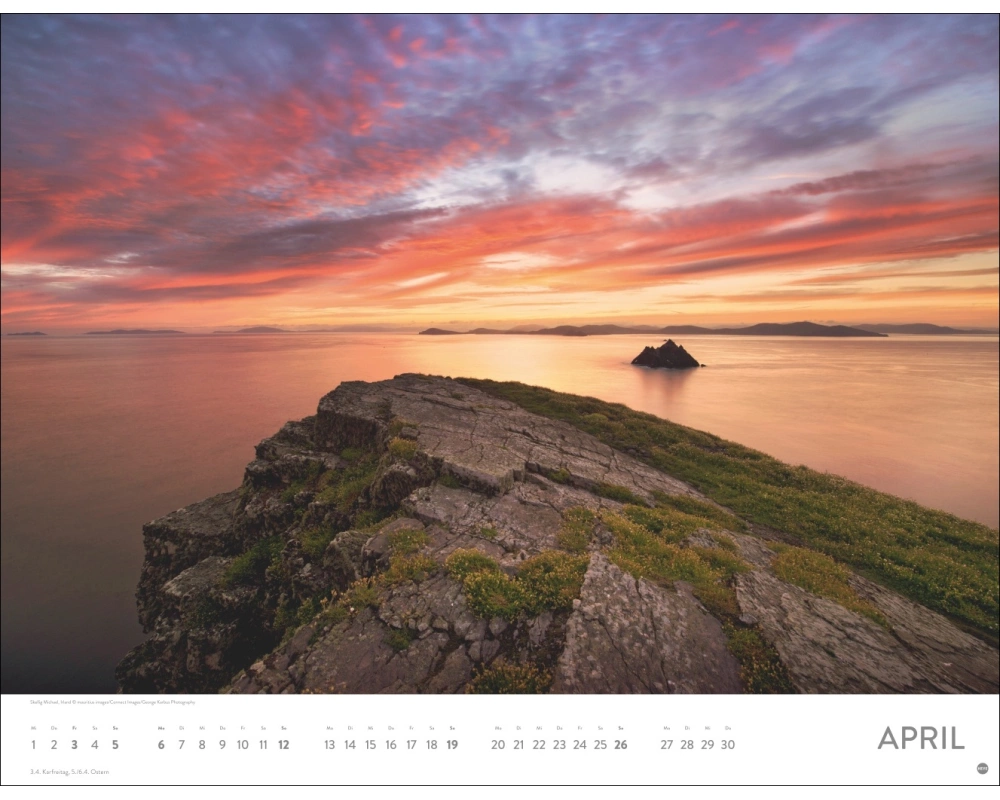Click the small dark island in the sea

tap(665, 355)
